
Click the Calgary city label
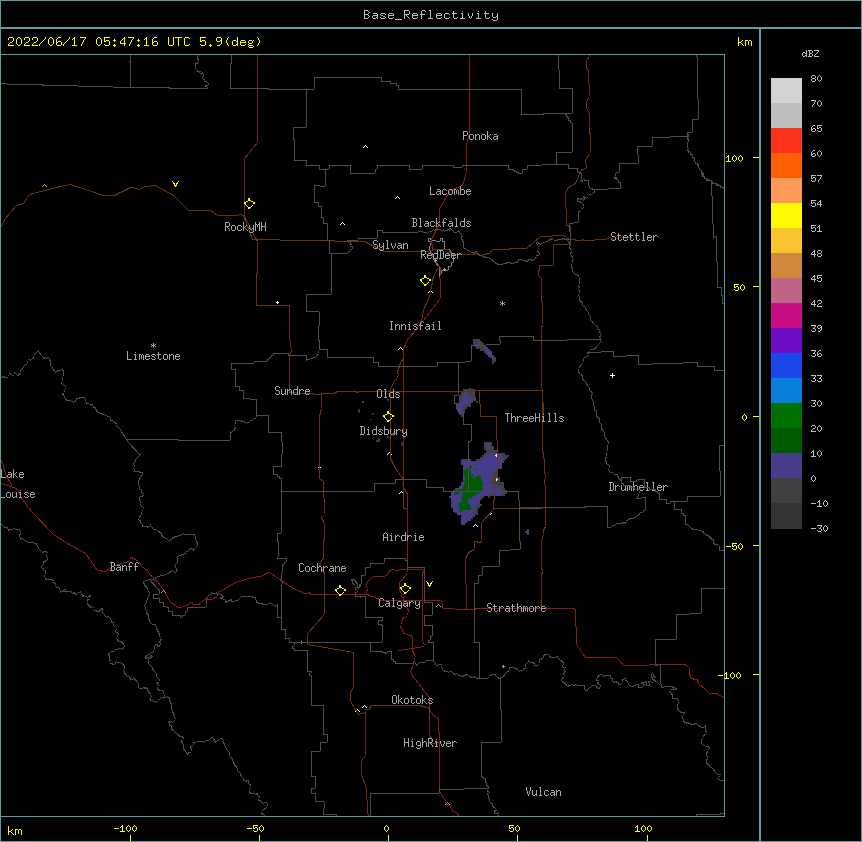[x=399, y=603]
